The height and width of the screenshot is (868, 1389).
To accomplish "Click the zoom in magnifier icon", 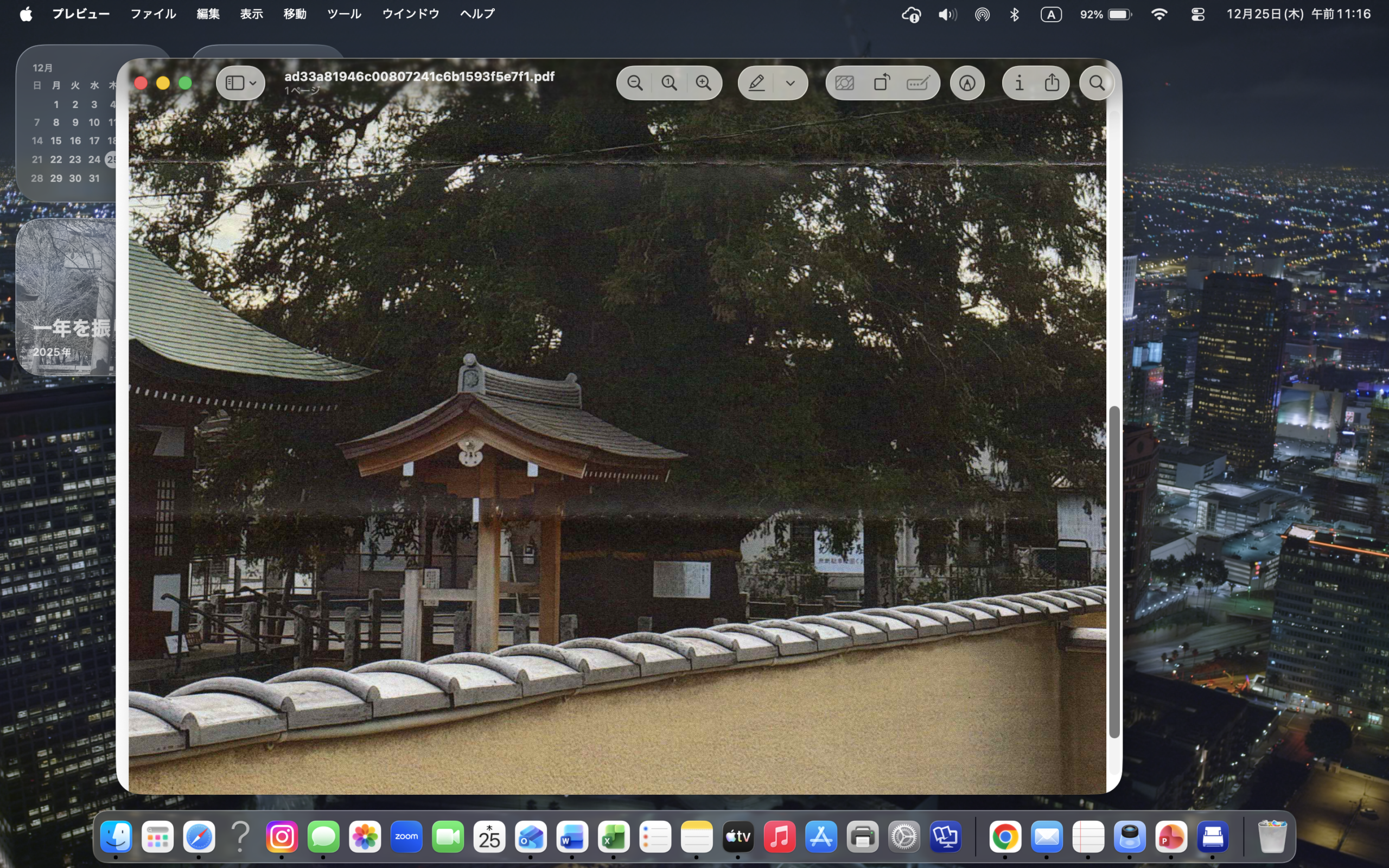I will tap(704, 83).
